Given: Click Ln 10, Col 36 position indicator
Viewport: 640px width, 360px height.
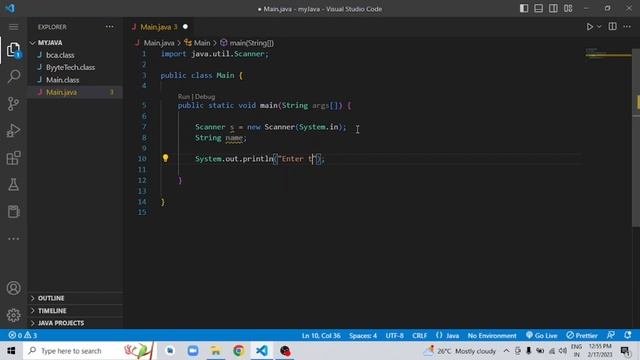Looking at the screenshot, I should tap(321, 336).
